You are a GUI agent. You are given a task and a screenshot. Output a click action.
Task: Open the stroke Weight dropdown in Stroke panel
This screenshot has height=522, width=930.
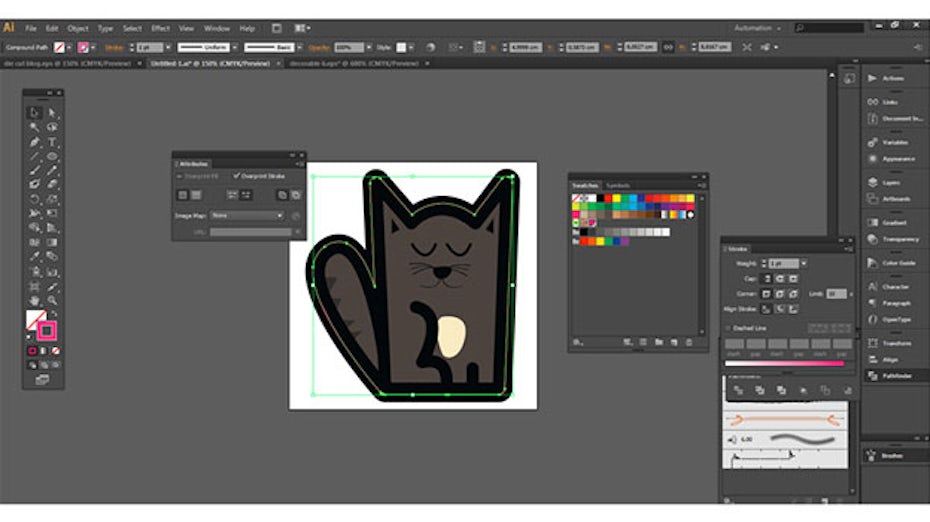point(802,263)
